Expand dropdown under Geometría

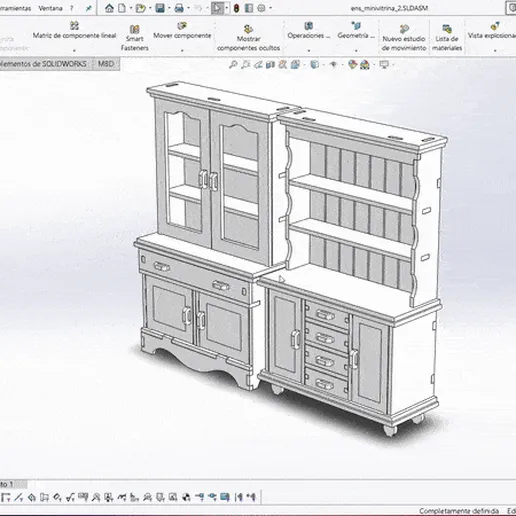click(356, 51)
